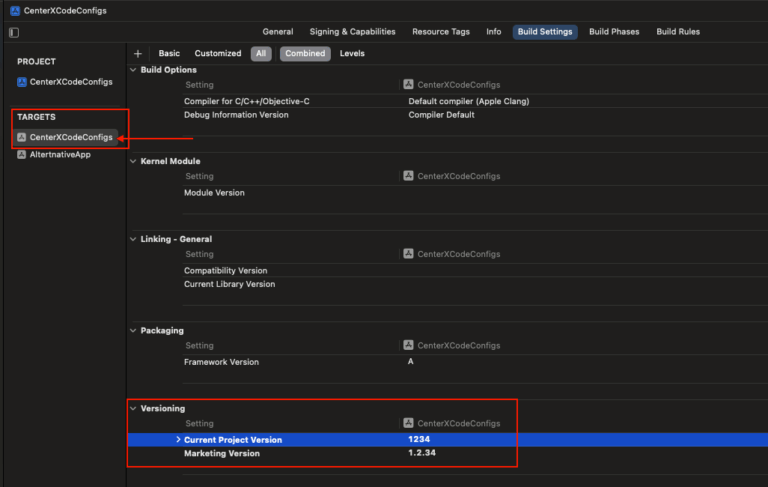Select the Framework Version setting
This screenshot has width=768, height=487.
(x=221, y=362)
